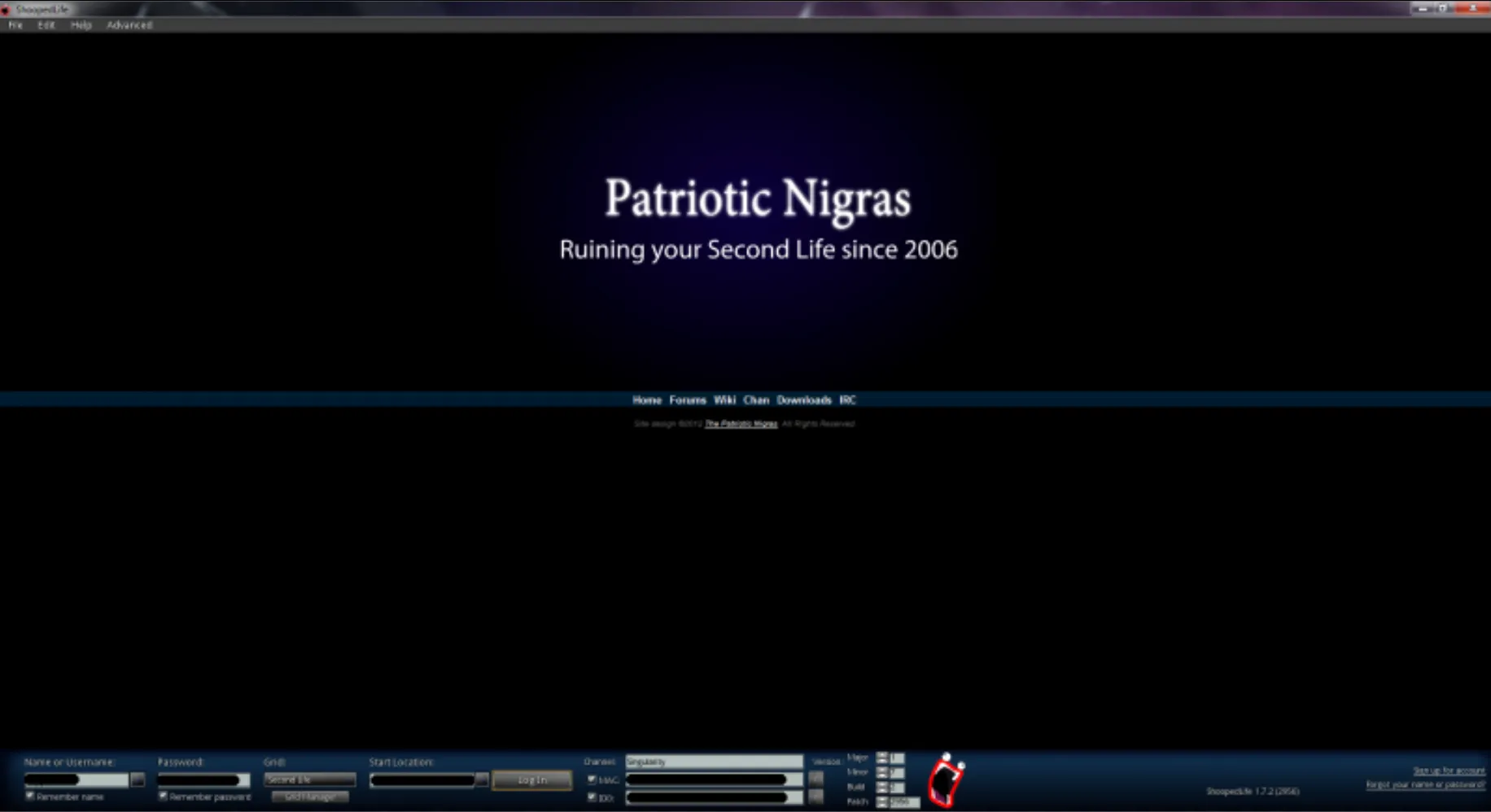The width and height of the screenshot is (1491, 812).
Task: Open the Forums page link
Action: [688, 400]
